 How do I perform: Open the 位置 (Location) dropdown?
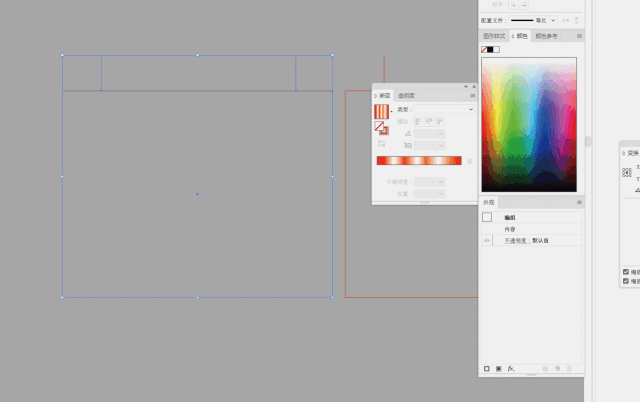point(429,193)
